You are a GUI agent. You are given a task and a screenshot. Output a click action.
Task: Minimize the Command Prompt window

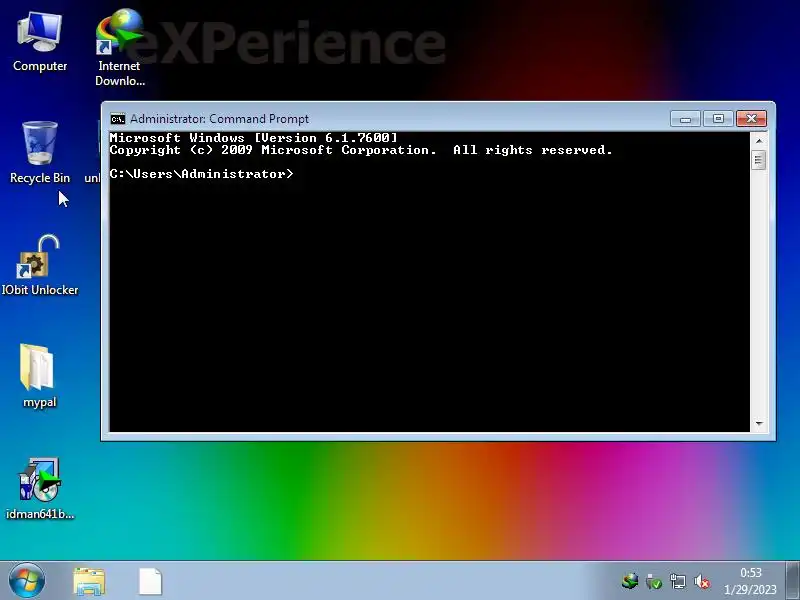click(685, 119)
